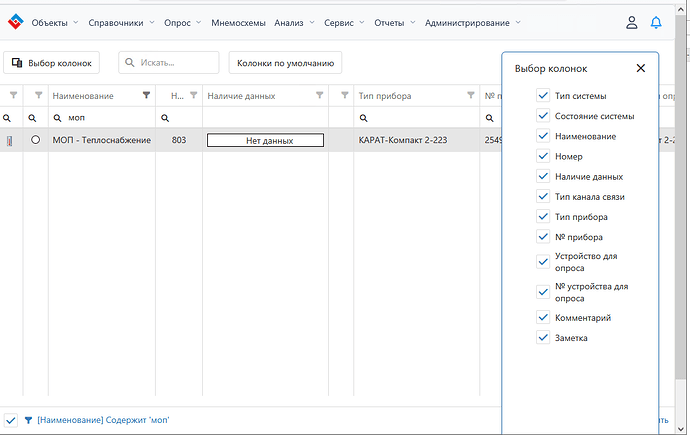Toggle the Комментарий column checkbox

[543, 317]
